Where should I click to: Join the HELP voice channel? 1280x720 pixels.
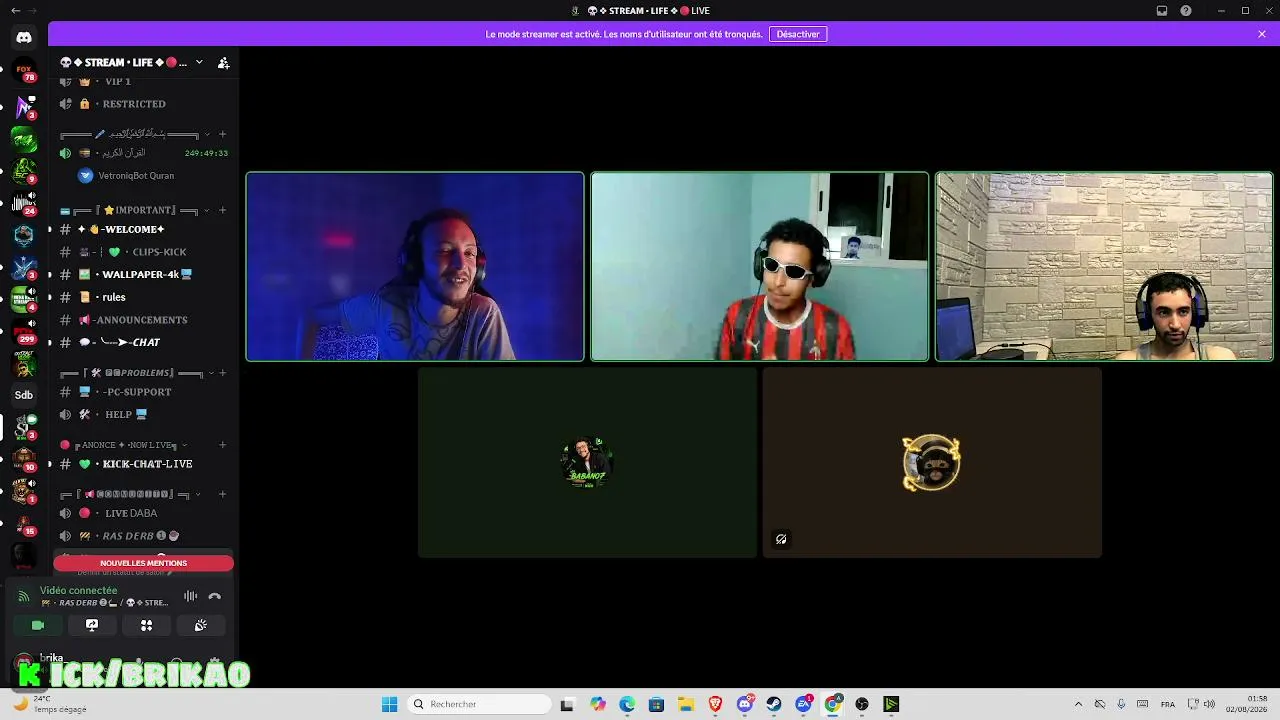pos(143,414)
